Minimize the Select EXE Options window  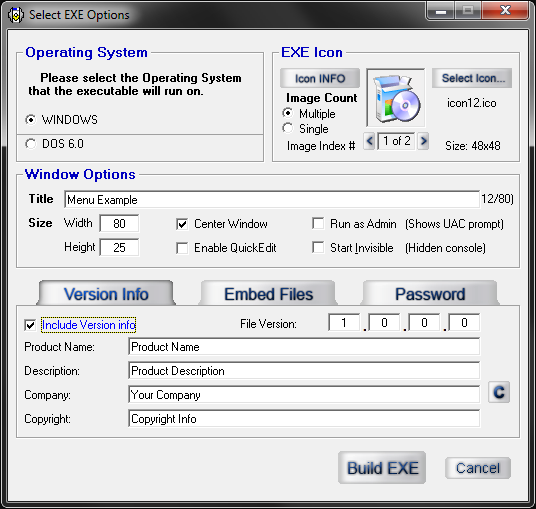[x=441, y=11]
